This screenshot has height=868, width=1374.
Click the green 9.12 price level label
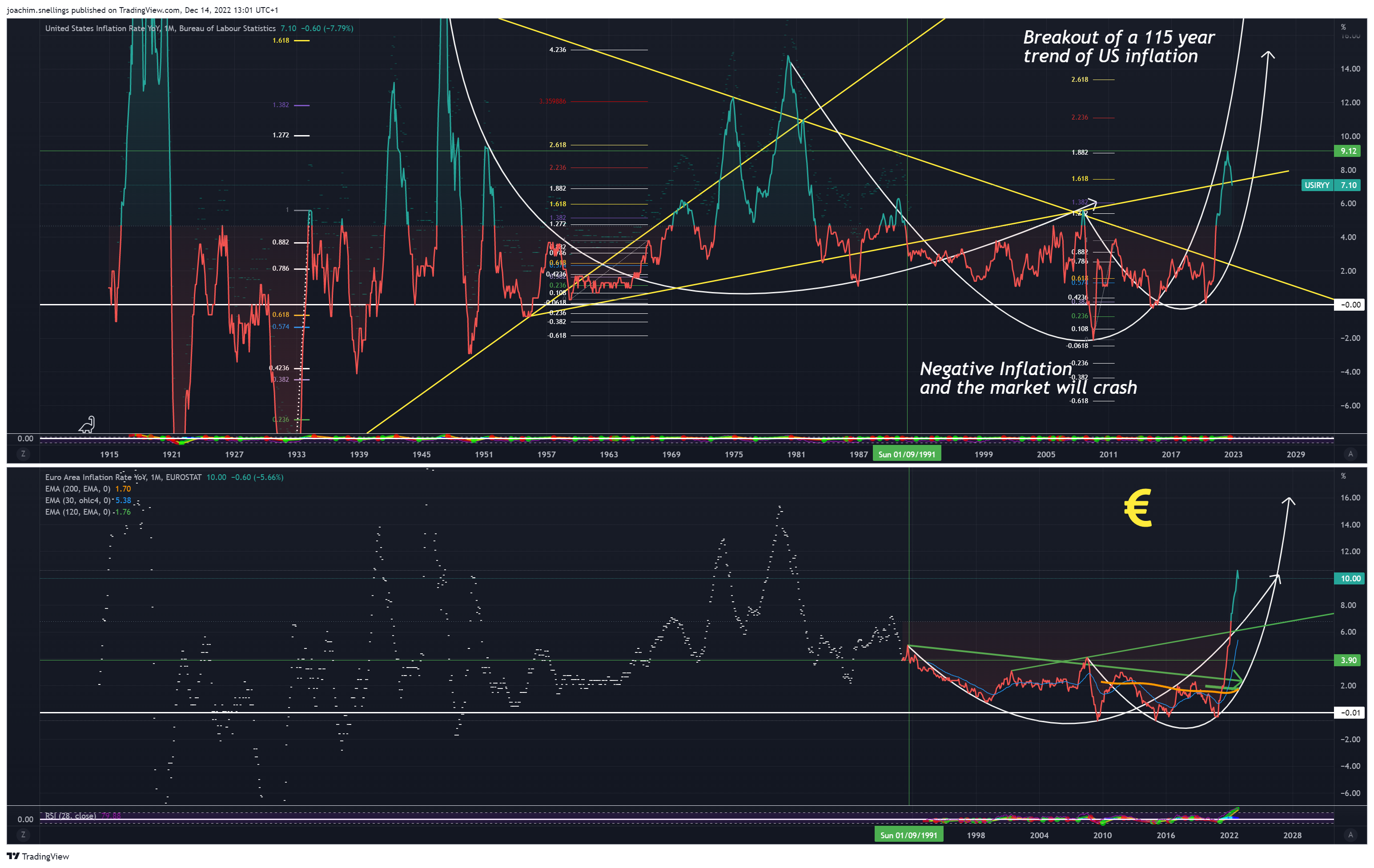click(1349, 151)
